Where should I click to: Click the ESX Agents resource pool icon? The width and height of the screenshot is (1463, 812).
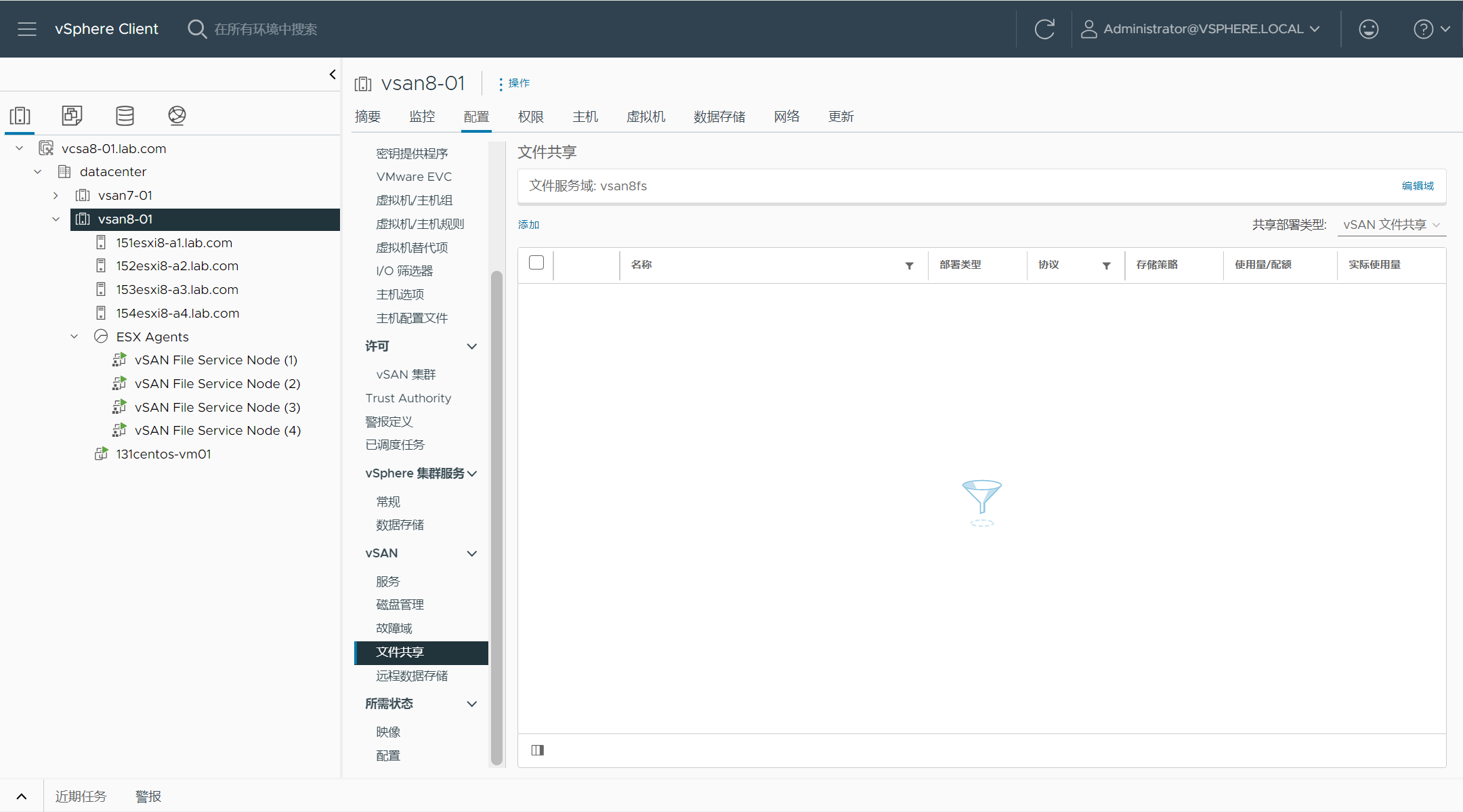pos(101,337)
